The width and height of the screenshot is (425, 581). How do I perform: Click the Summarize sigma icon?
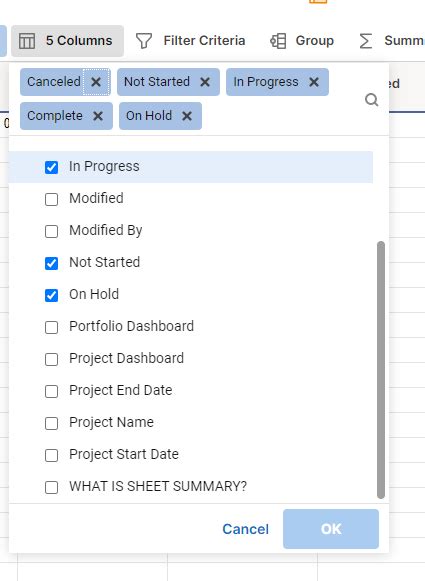[x=366, y=41]
